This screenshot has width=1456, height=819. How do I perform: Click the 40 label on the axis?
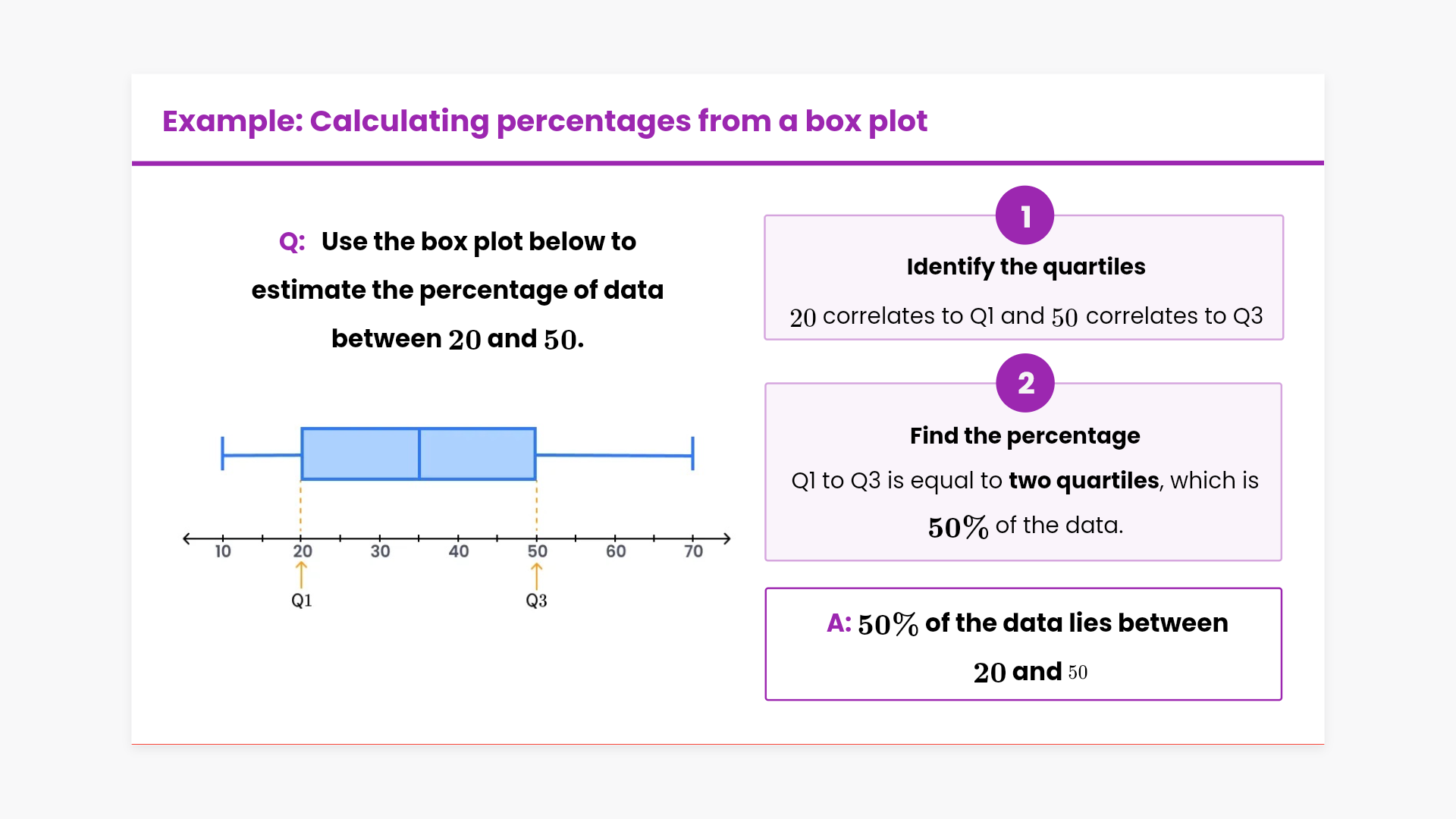[459, 551]
